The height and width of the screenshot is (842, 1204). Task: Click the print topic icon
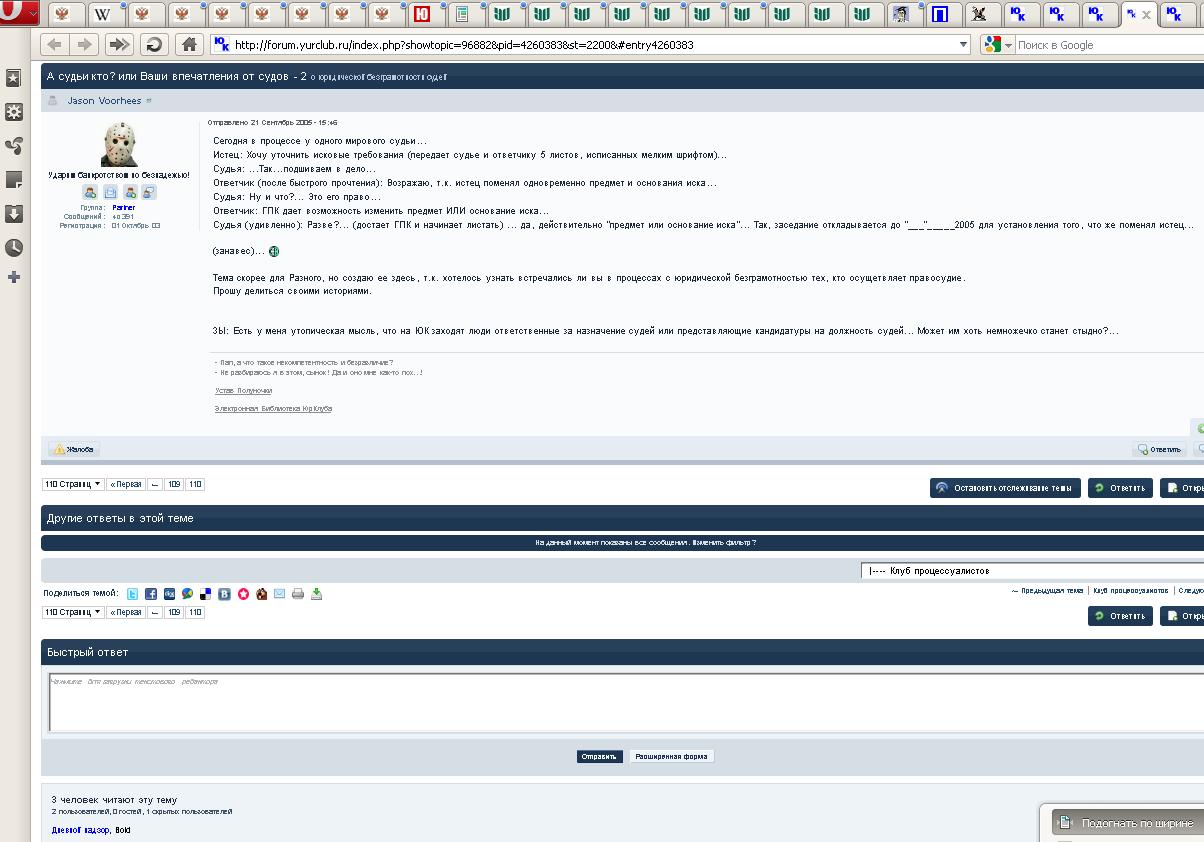click(x=298, y=593)
